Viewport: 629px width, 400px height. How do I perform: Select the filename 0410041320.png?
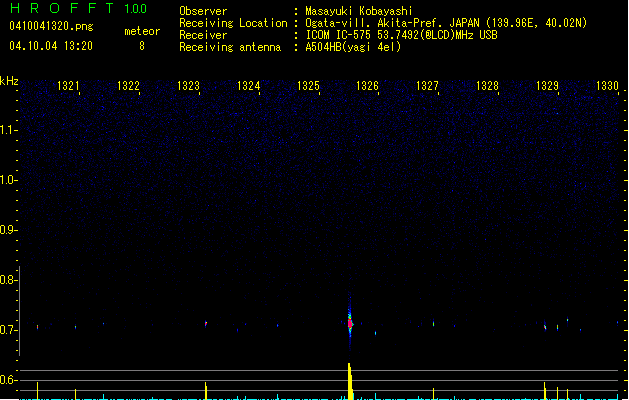click(x=51, y=26)
